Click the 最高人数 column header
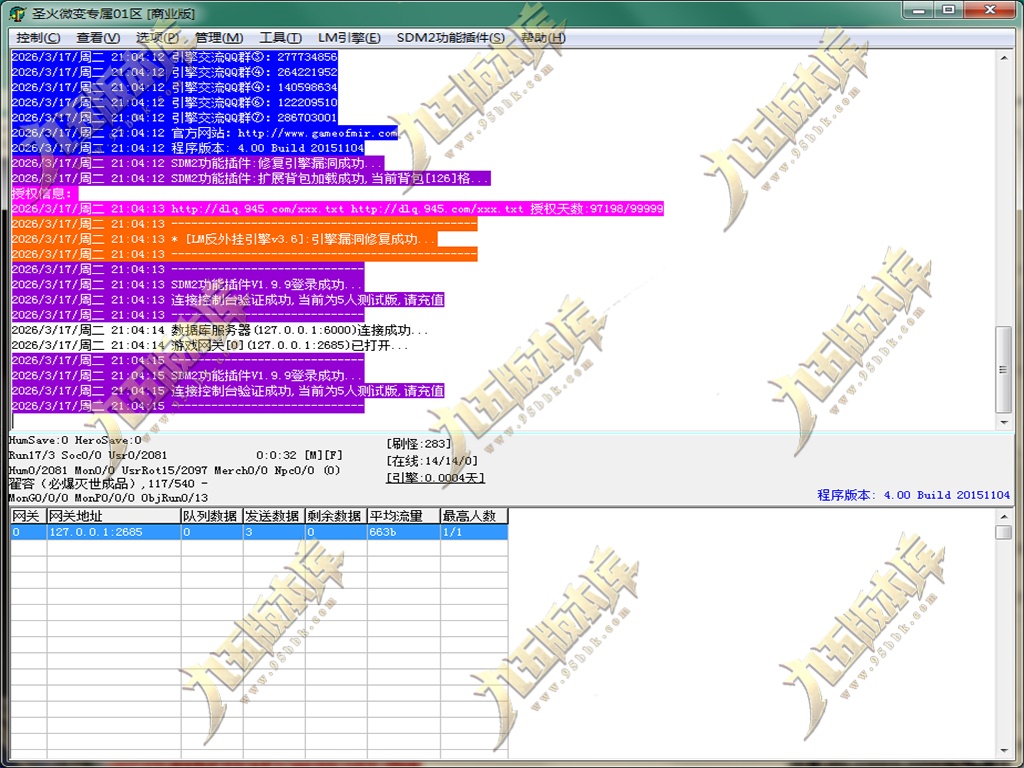 point(474,516)
